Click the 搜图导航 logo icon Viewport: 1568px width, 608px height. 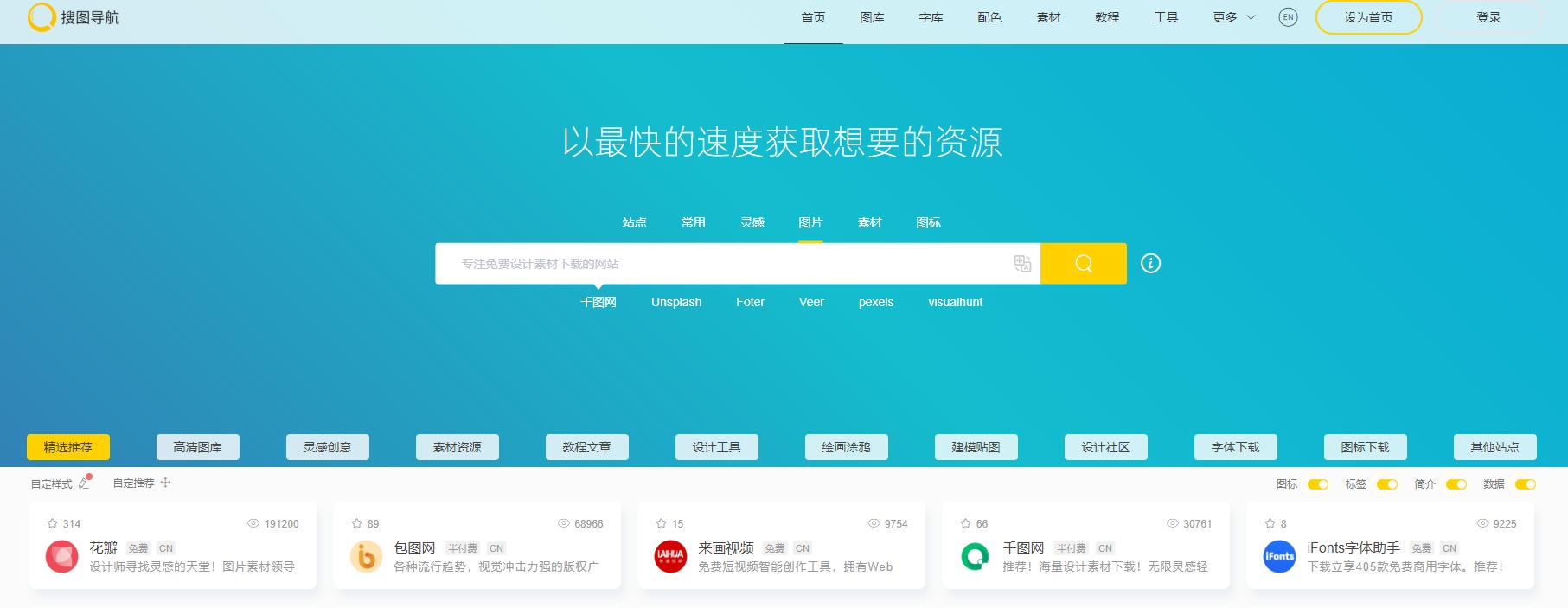(x=42, y=17)
